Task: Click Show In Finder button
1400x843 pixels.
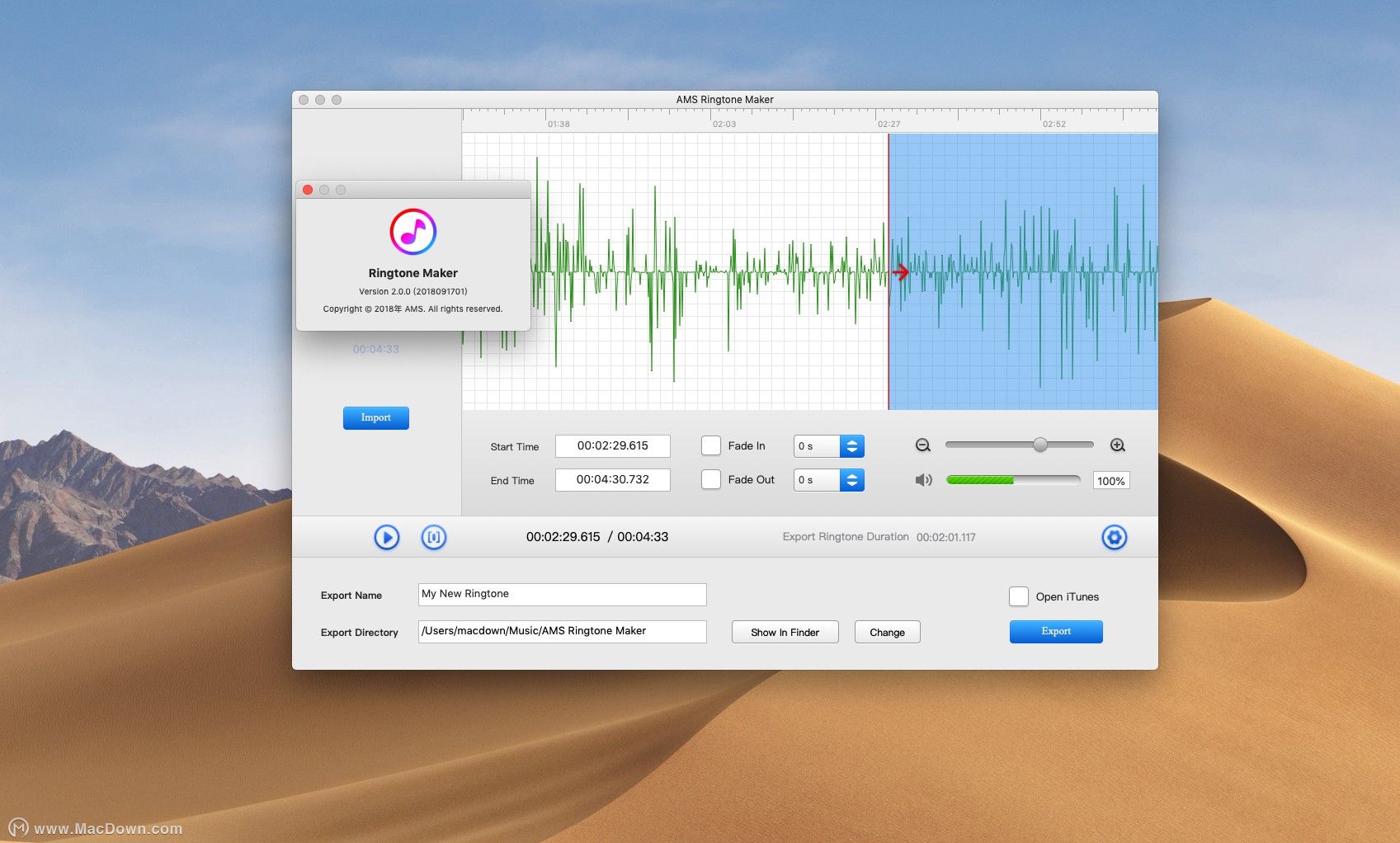Action: pos(785,633)
